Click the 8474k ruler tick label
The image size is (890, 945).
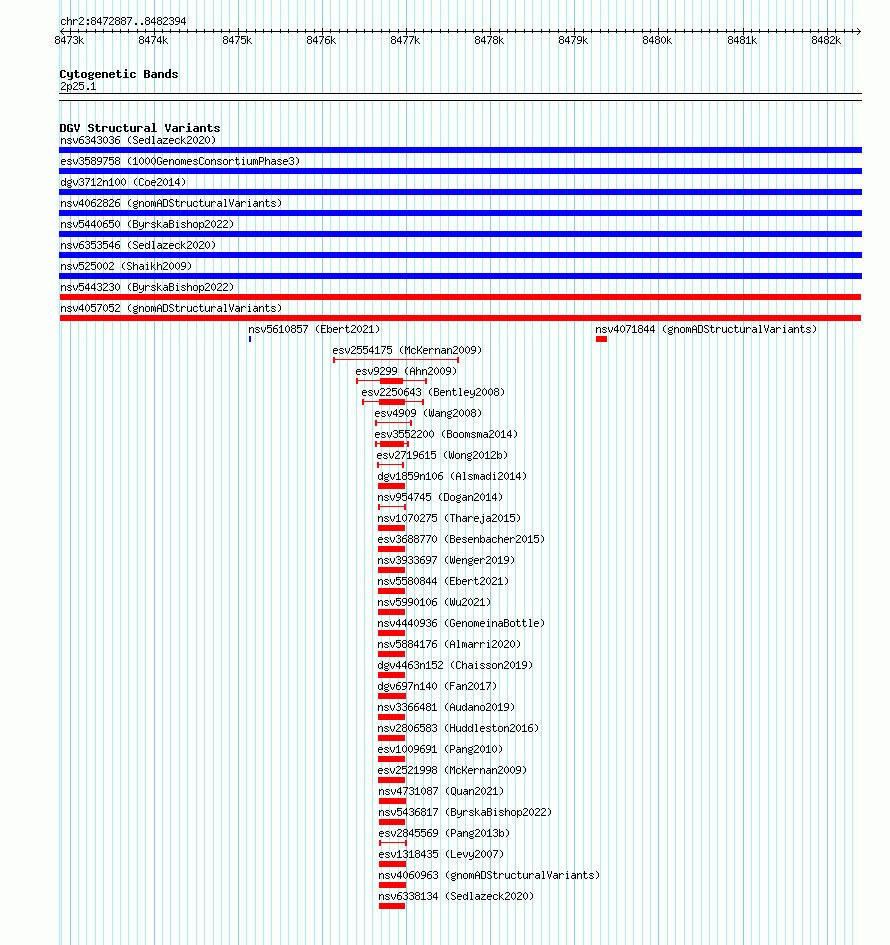pos(153,40)
